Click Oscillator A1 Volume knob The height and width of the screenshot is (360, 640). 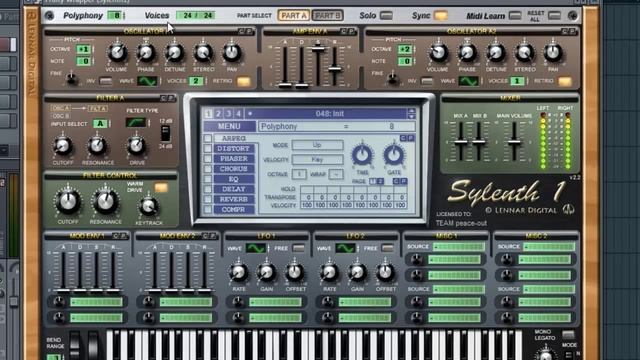(x=117, y=53)
